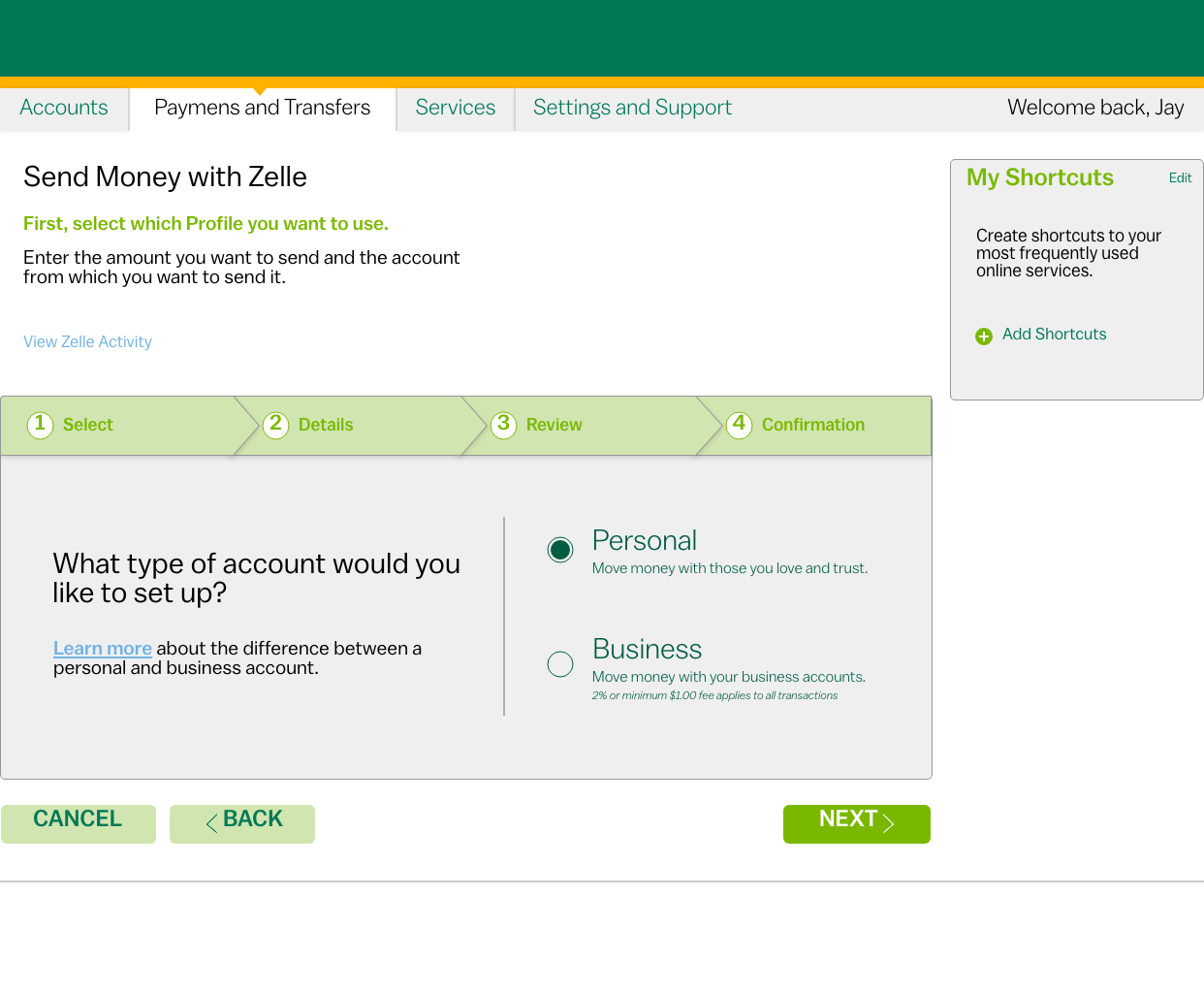Select the Select step label
Viewport: 1204px width, 993px height.
[88, 425]
